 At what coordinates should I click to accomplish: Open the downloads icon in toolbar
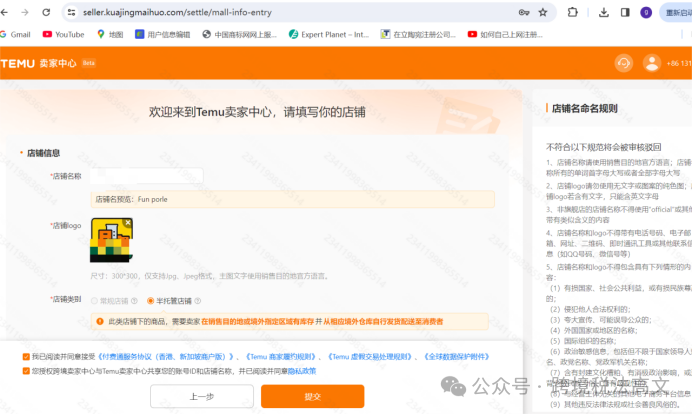pyautogui.click(x=604, y=12)
